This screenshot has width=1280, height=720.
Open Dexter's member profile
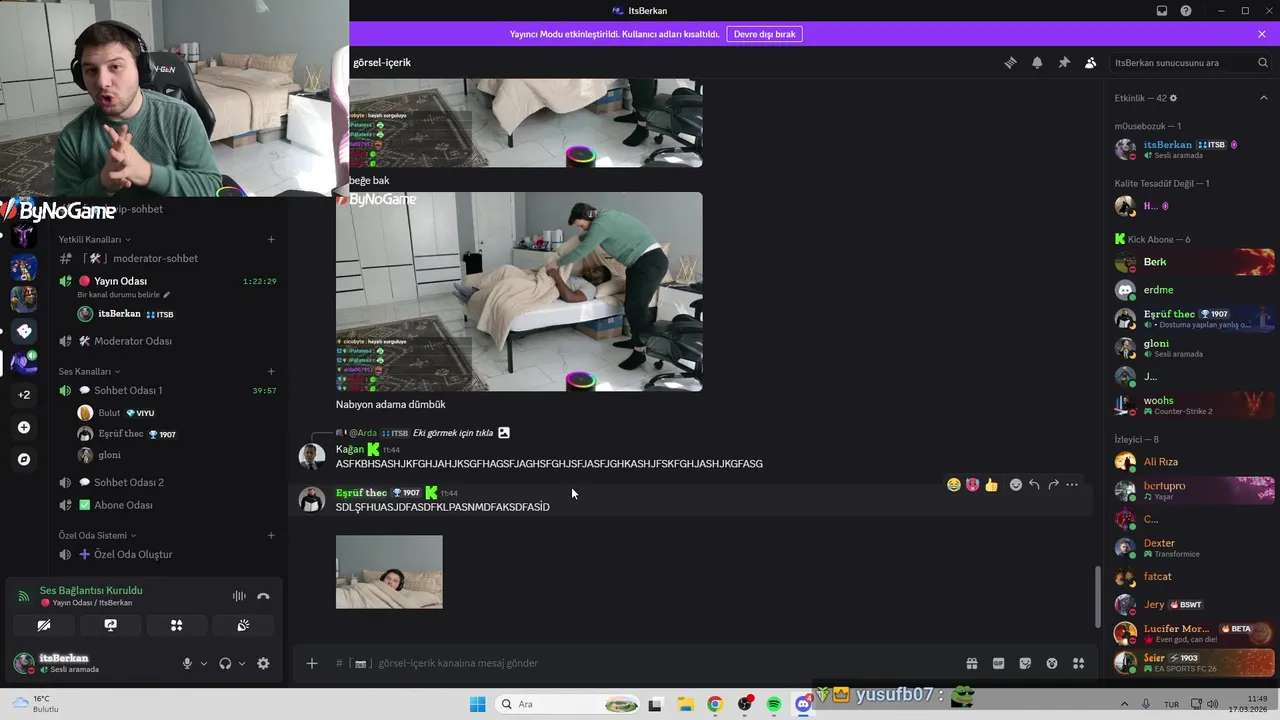(x=1194, y=548)
